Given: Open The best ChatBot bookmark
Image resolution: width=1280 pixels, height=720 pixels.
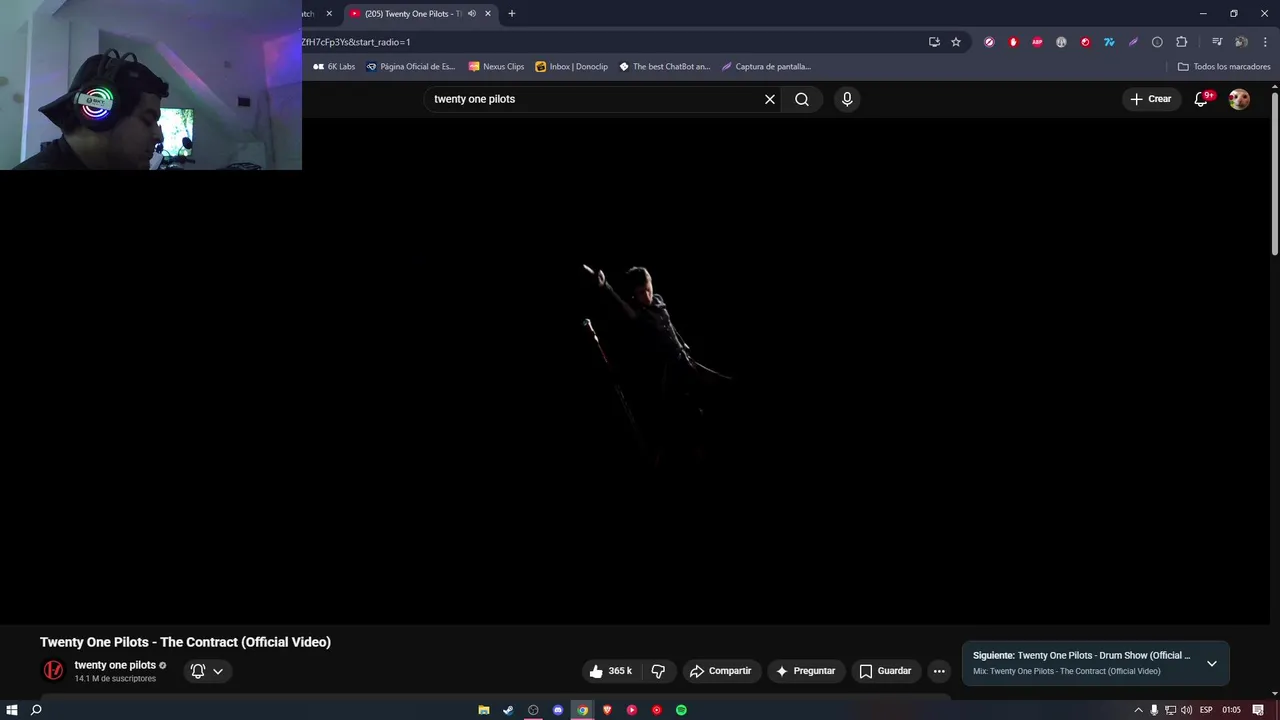Looking at the screenshot, I should click(665, 67).
